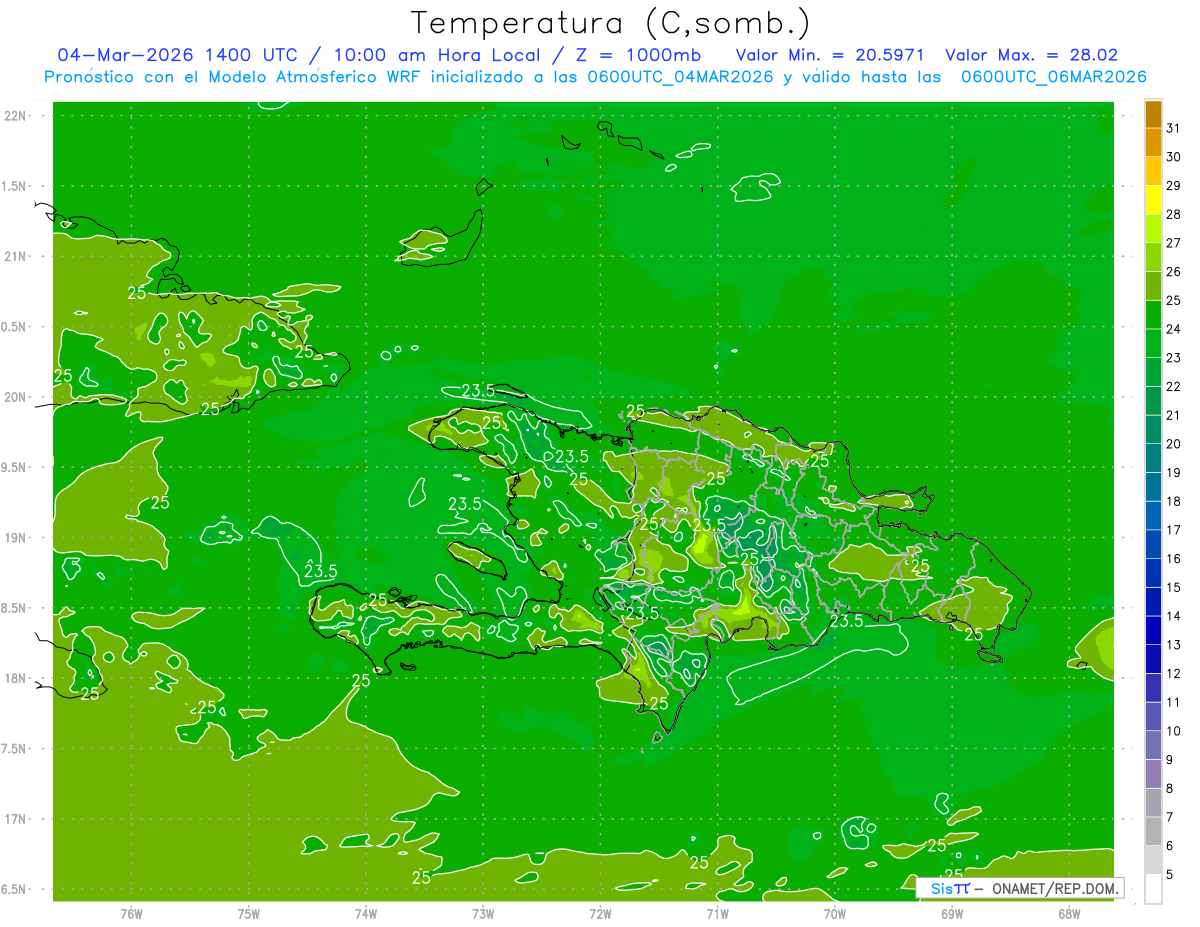Click the legend value '22'
The height and width of the screenshot is (927, 1200).
(x=1173, y=386)
